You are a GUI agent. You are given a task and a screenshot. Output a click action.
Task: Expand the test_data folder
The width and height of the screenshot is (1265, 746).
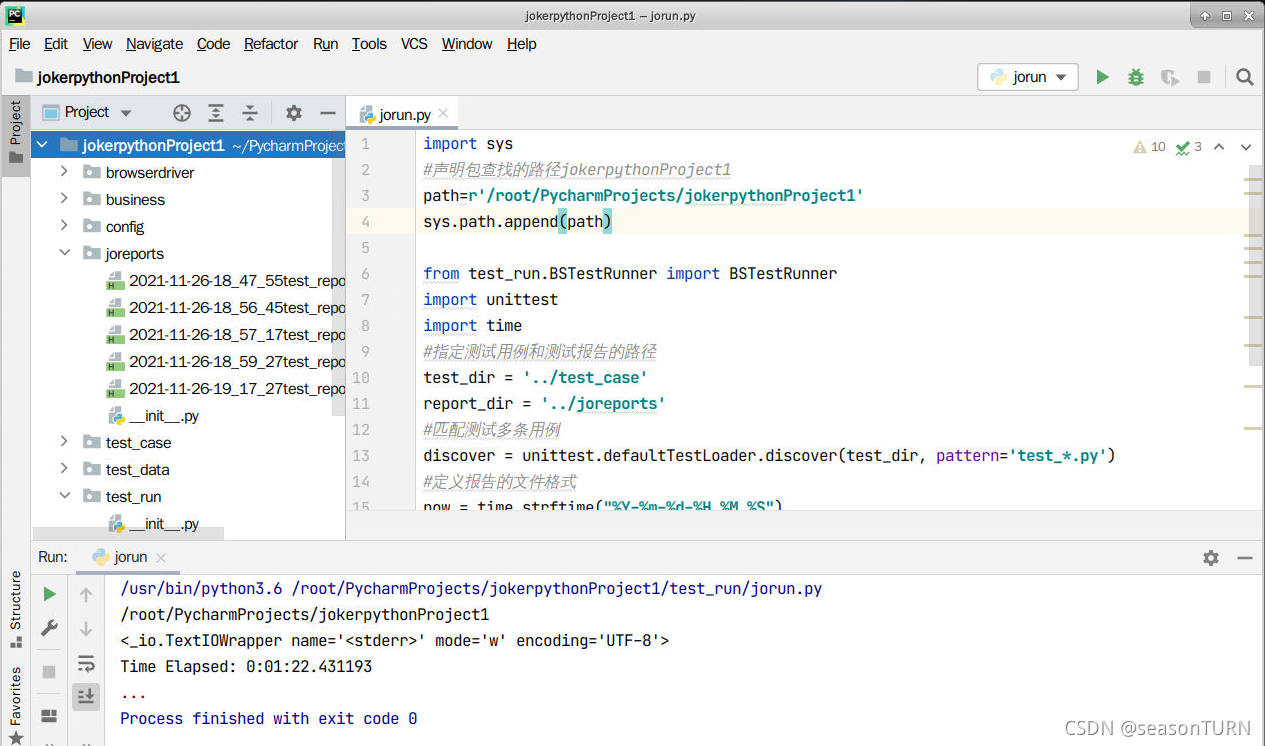[65, 469]
